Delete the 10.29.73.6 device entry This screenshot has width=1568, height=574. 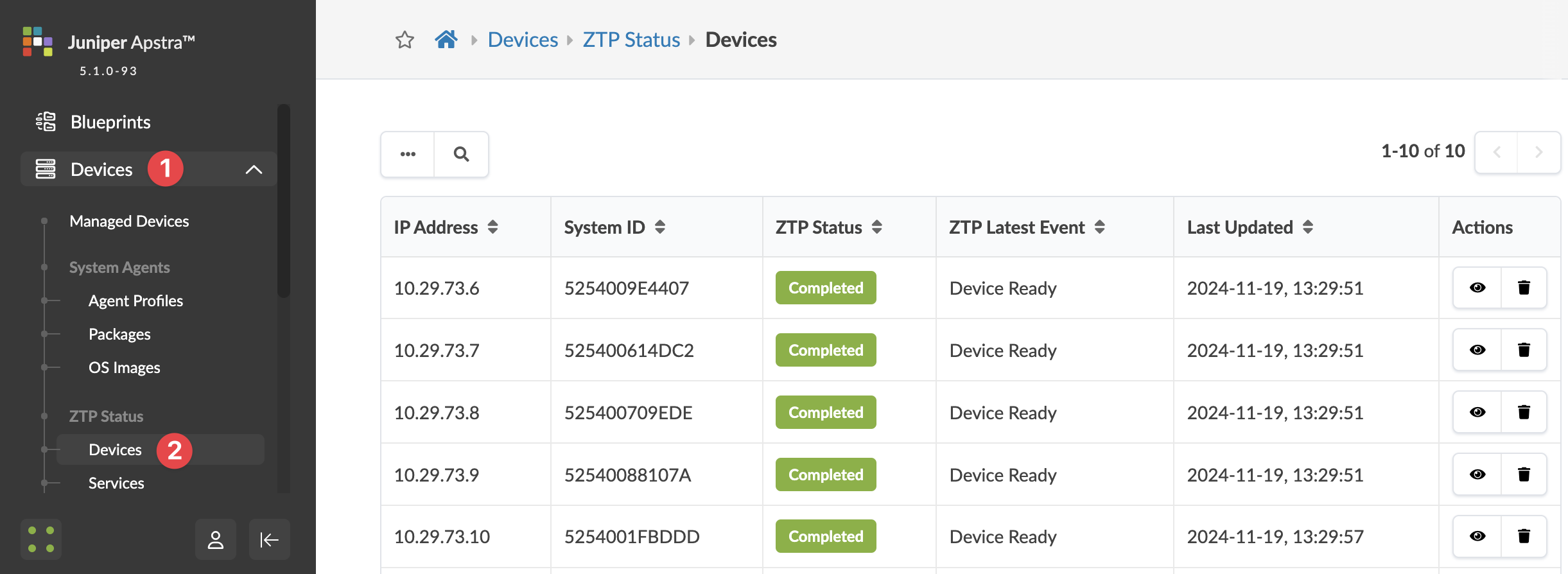point(1524,288)
